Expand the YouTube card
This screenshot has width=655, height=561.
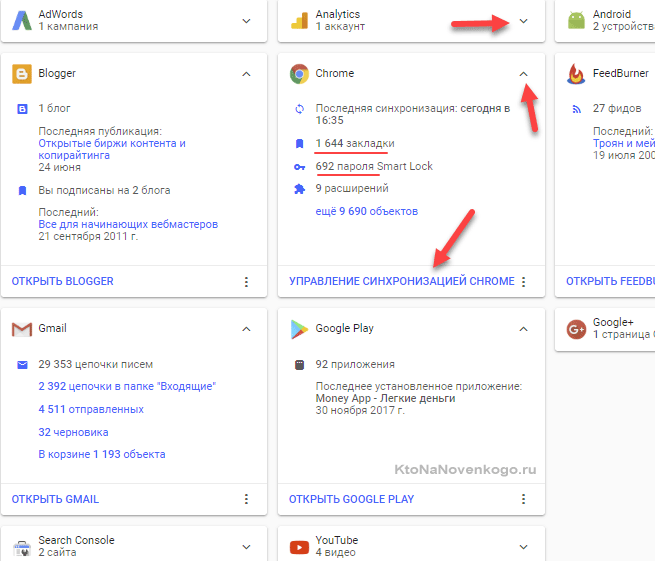(523, 547)
